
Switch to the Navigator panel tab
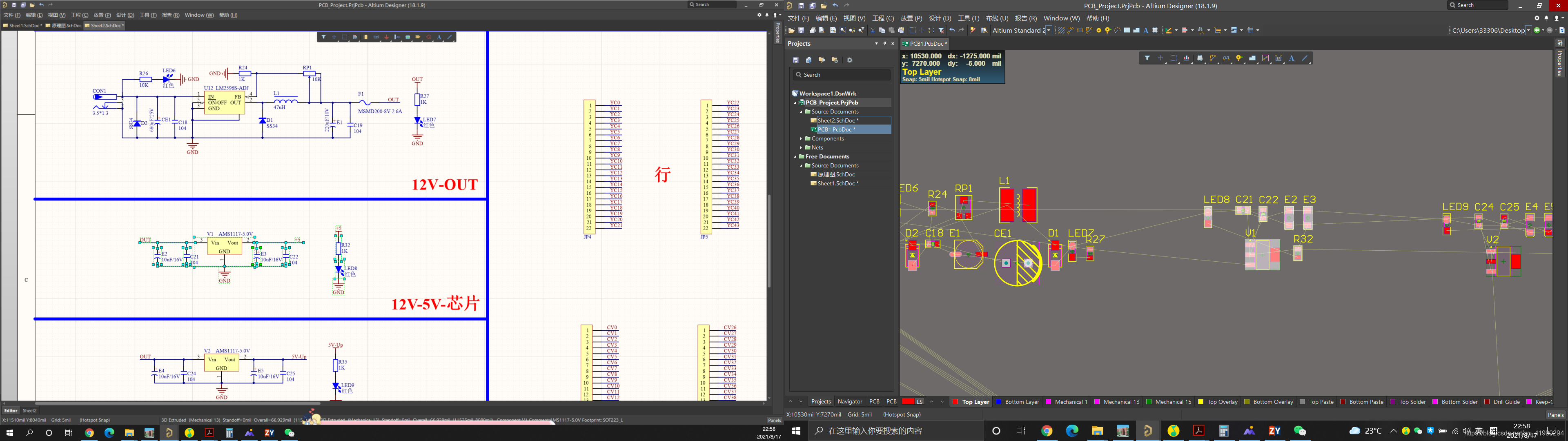(850, 402)
